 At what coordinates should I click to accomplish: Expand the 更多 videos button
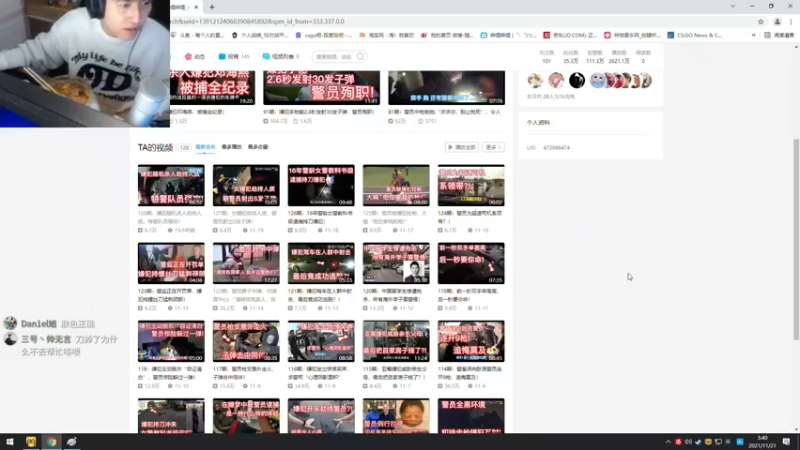pyautogui.click(x=493, y=147)
